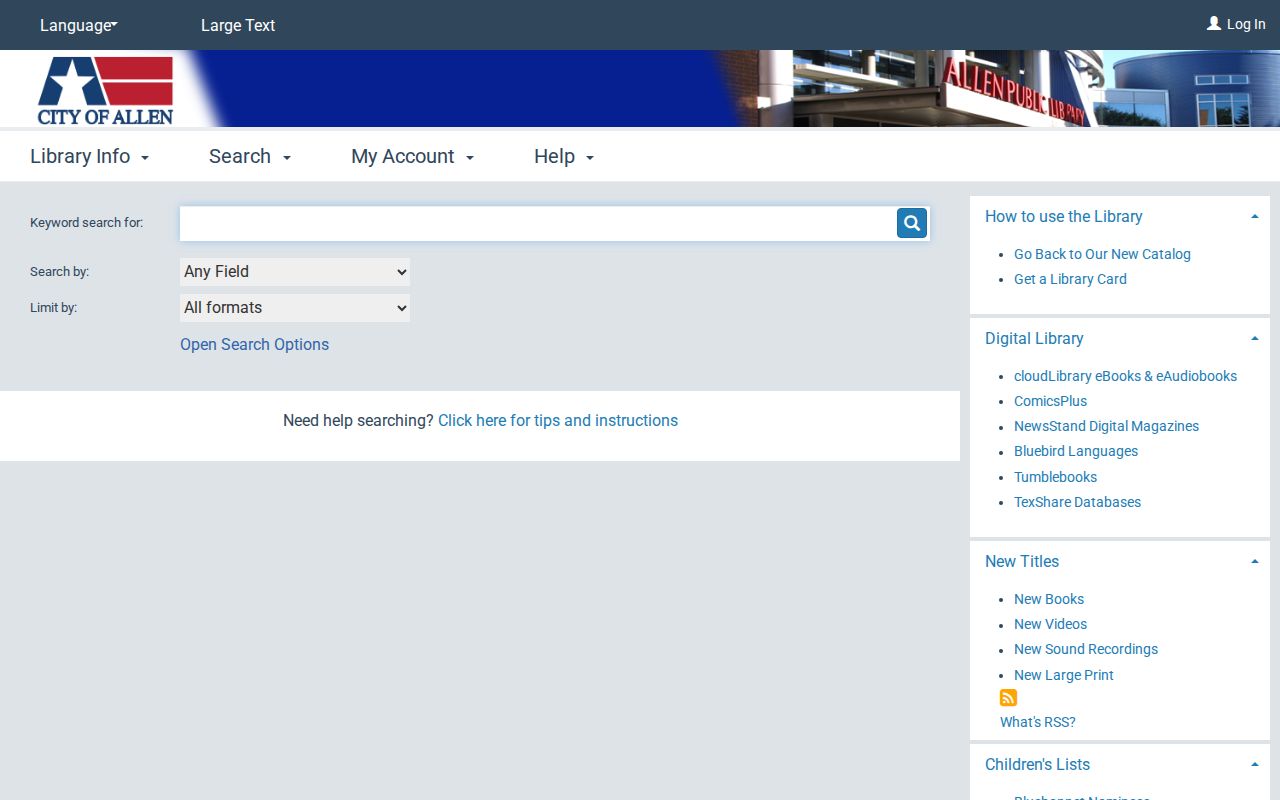Open ComicsPlus link
The height and width of the screenshot is (800, 1280).
point(1050,401)
